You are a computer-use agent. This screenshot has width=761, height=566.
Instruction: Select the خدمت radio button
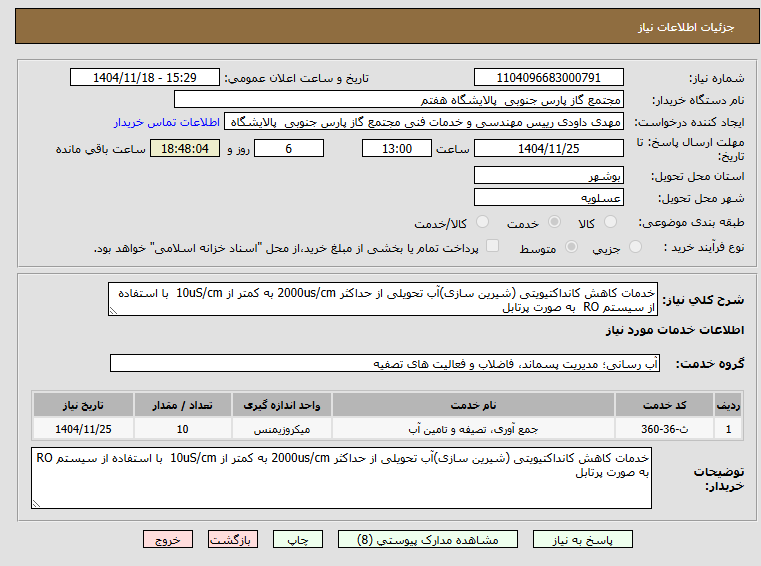554,222
